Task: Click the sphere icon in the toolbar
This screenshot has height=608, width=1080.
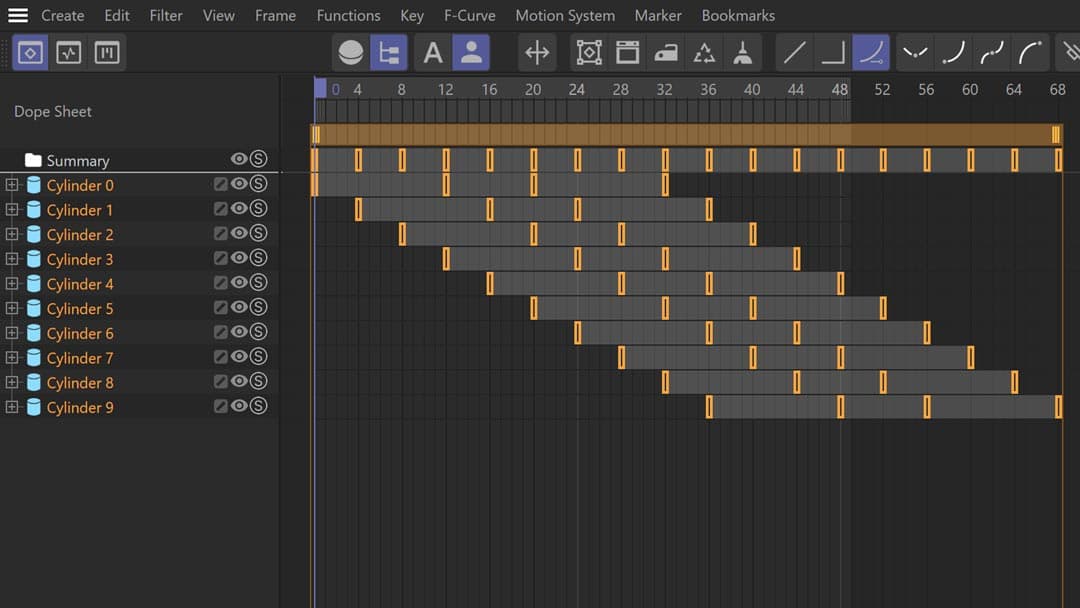Action: pos(350,53)
